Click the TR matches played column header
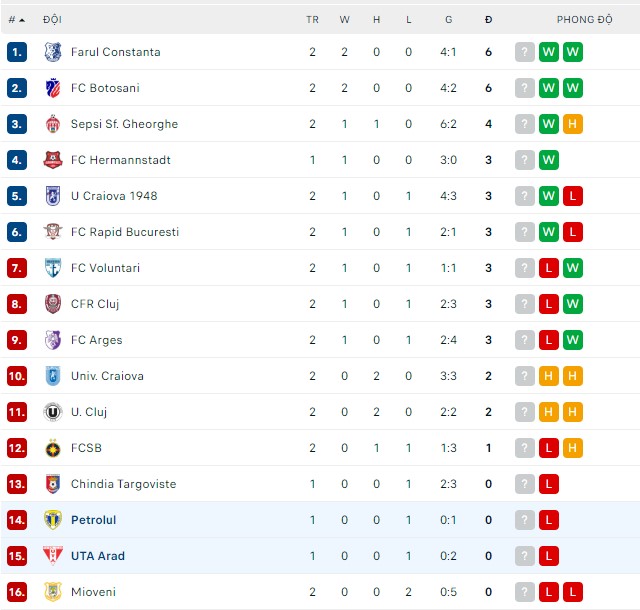This screenshot has height=610, width=640. click(312, 19)
